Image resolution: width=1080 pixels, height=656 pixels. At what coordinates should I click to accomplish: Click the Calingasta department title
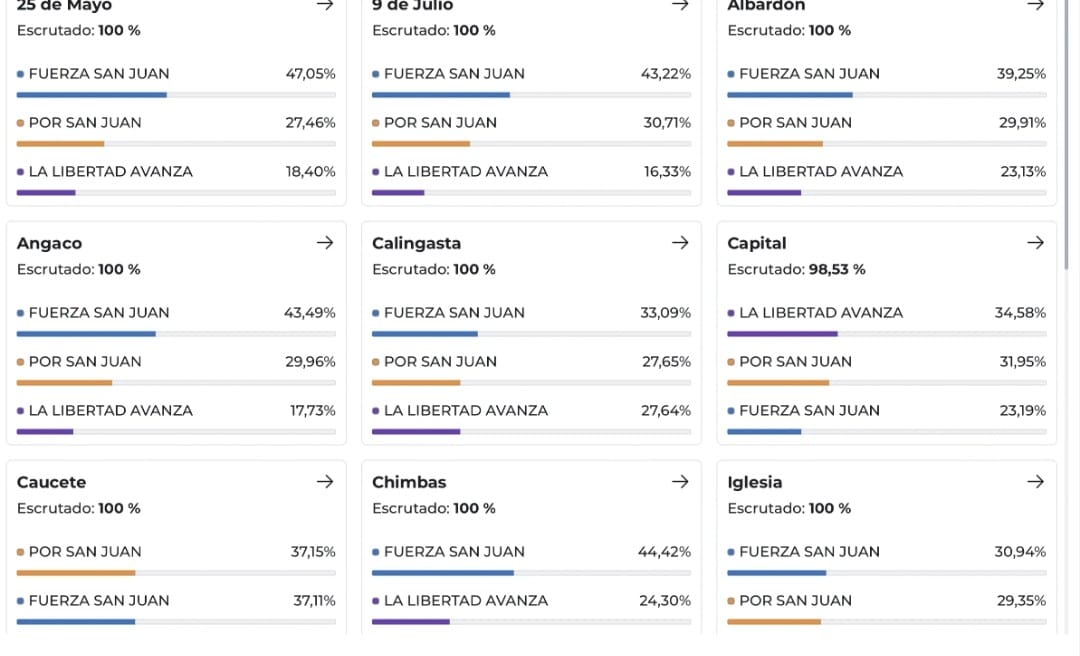(x=417, y=243)
